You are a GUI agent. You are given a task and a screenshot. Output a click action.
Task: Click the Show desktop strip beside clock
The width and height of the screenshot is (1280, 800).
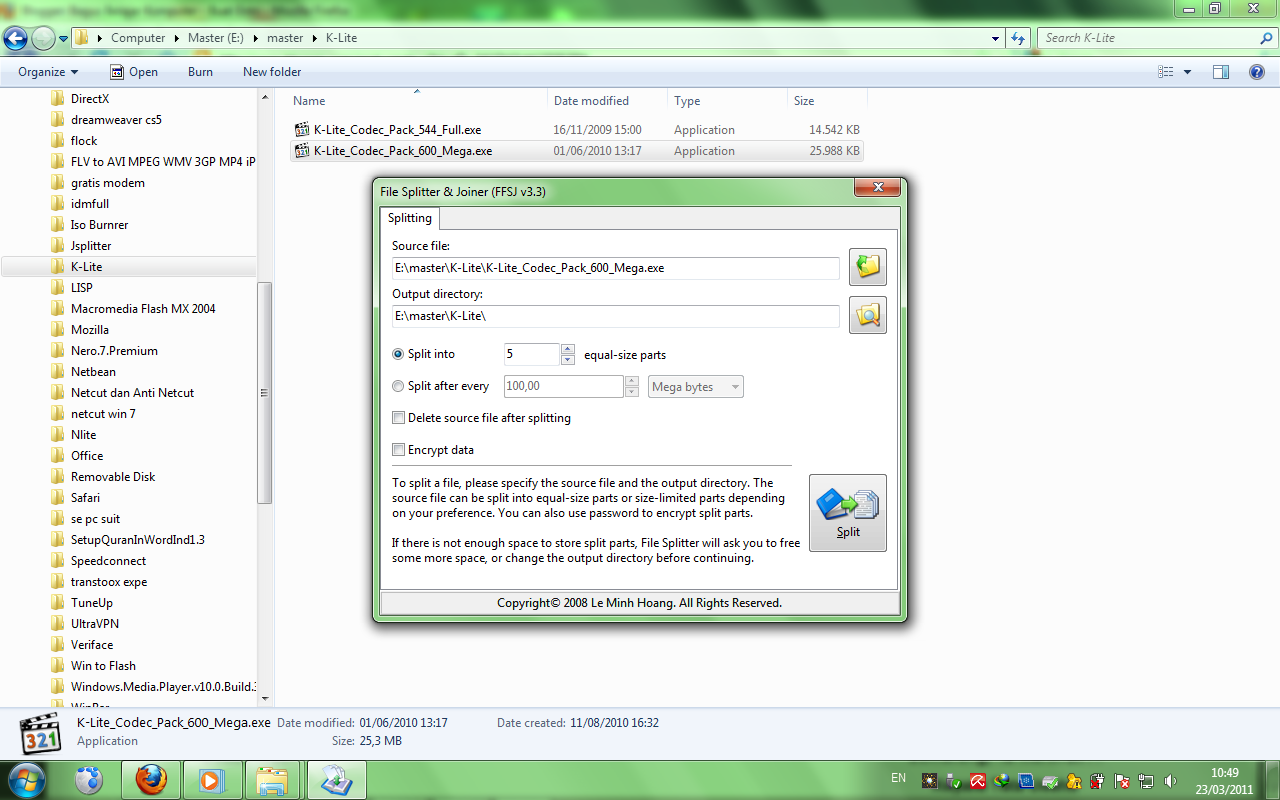tap(1272, 780)
